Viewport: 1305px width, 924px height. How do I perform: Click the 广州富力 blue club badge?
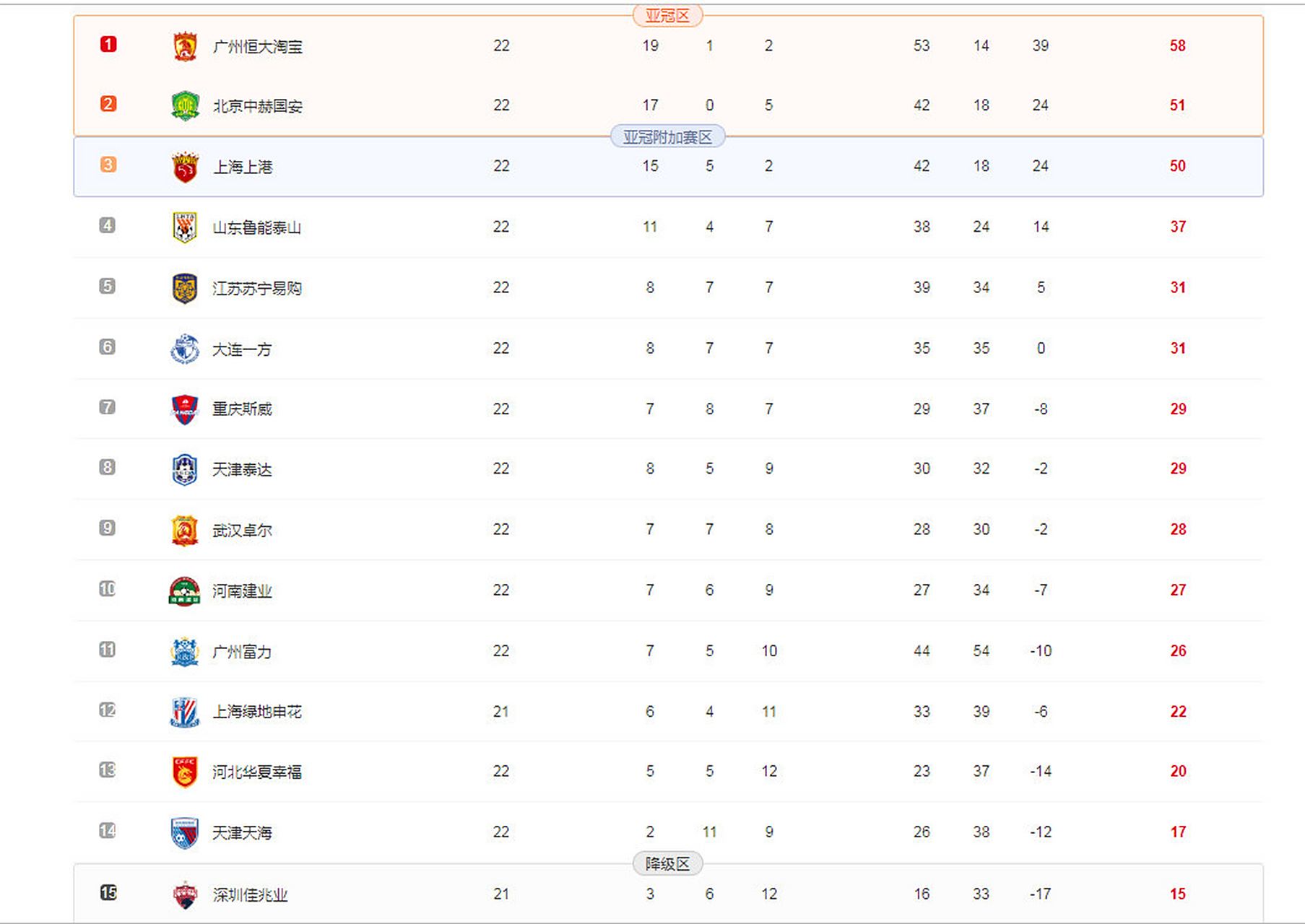pyautogui.click(x=185, y=652)
